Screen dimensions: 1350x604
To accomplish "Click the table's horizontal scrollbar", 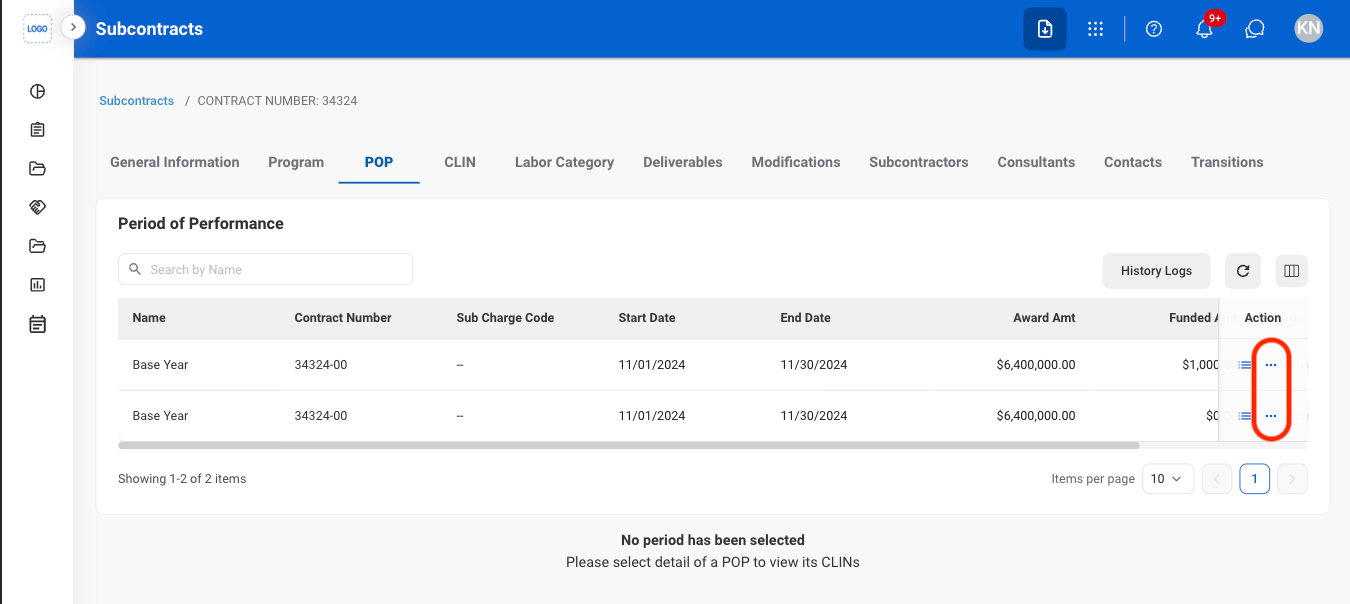I will (x=628, y=445).
